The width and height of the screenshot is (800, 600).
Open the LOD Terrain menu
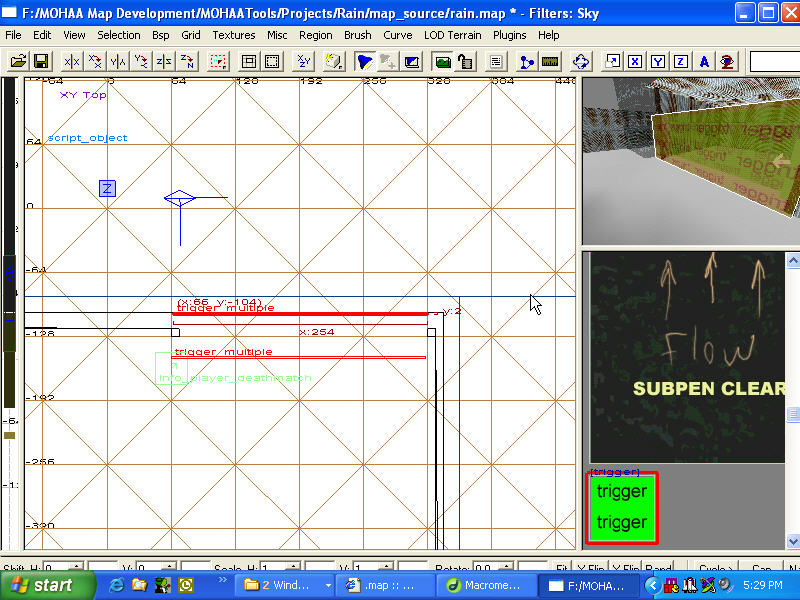[x=452, y=35]
